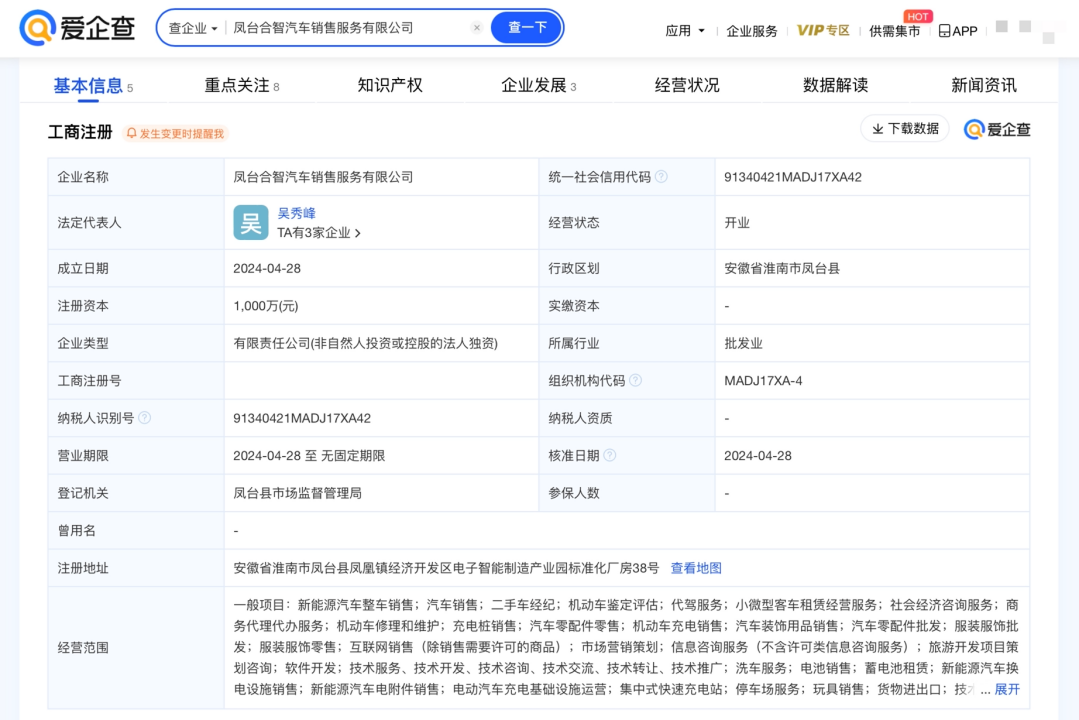This screenshot has height=720, width=1079.
Task: Open 供需集市 link
Action: [894, 31]
